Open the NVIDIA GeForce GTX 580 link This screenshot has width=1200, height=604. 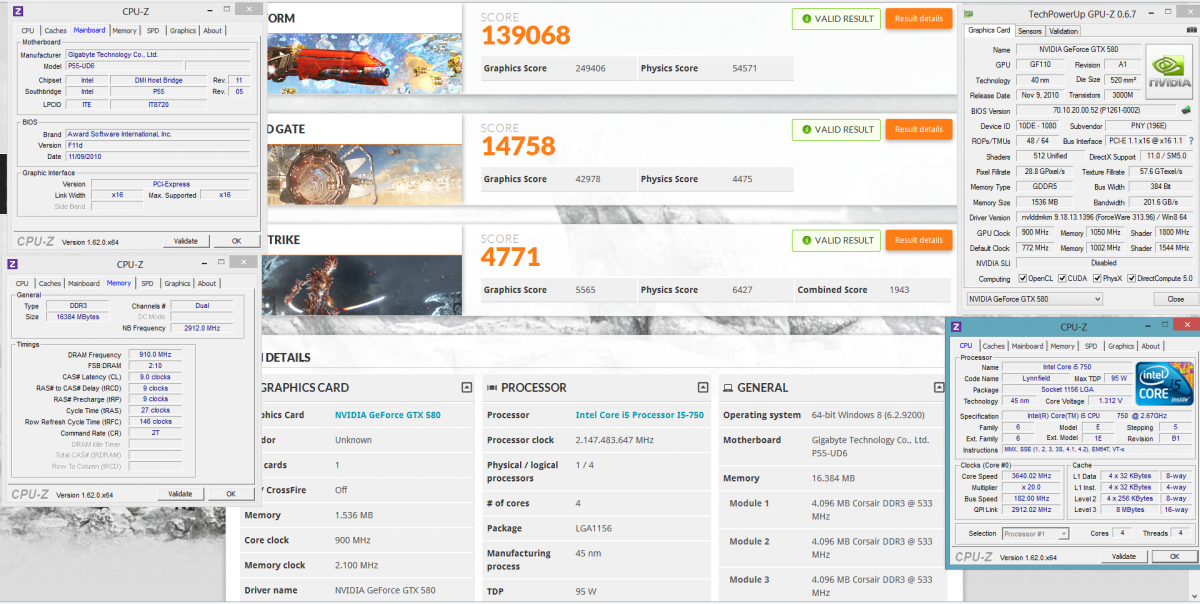386,415
